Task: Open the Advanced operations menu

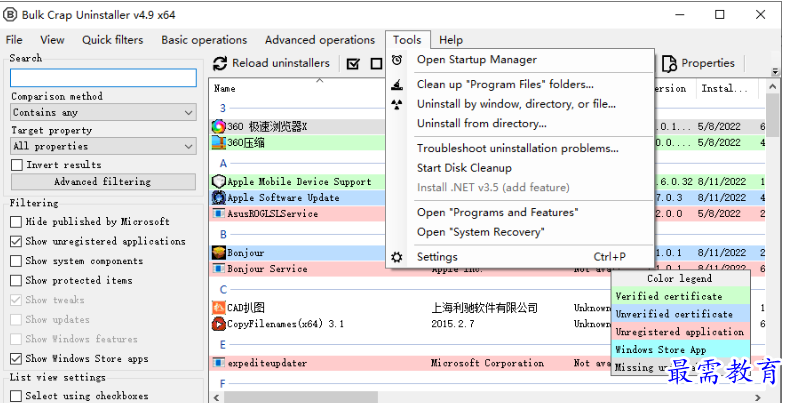Action: click(x=319, y=40)
